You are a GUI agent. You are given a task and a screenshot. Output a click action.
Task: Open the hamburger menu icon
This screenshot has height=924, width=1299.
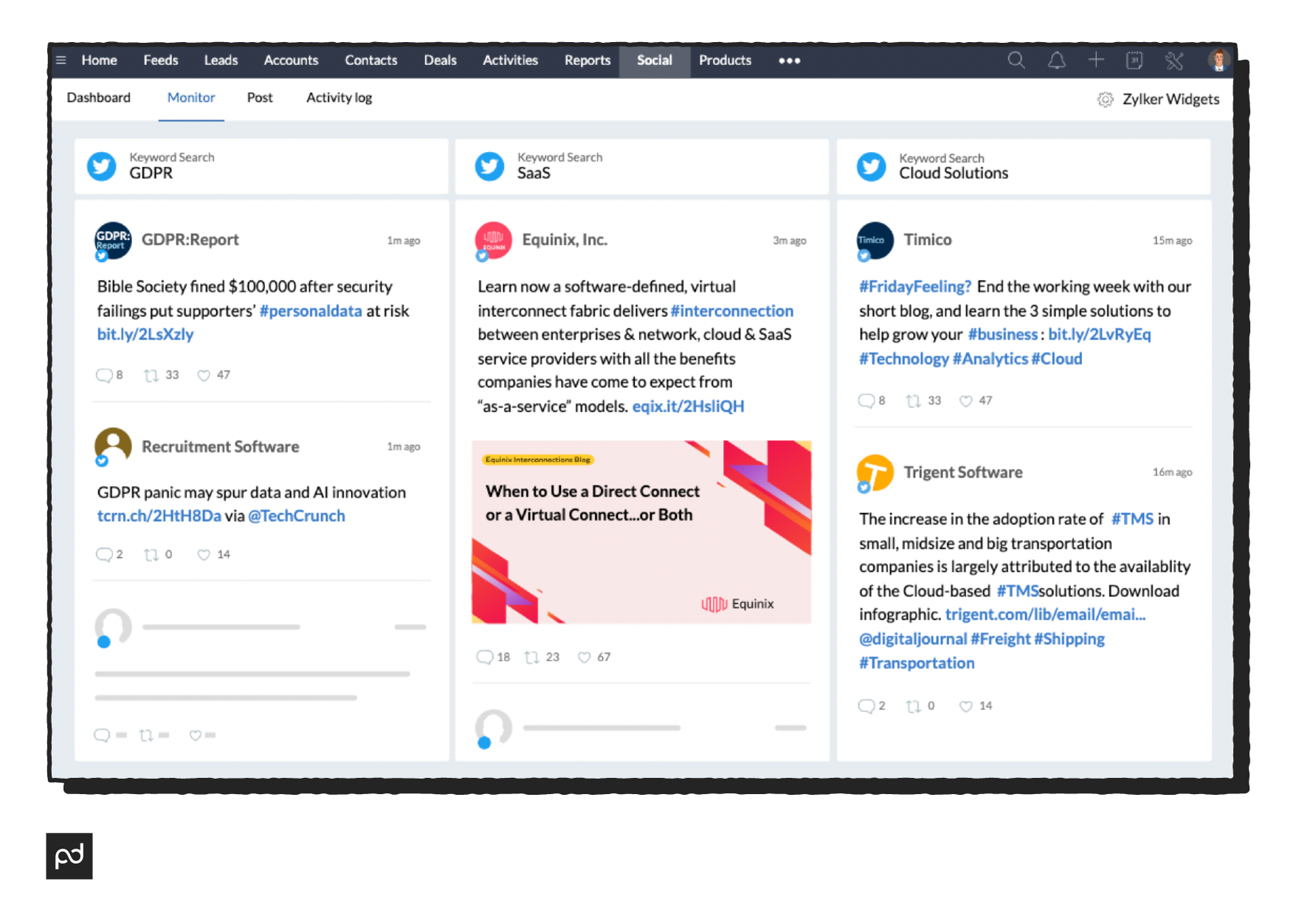(x=61, y=61)
